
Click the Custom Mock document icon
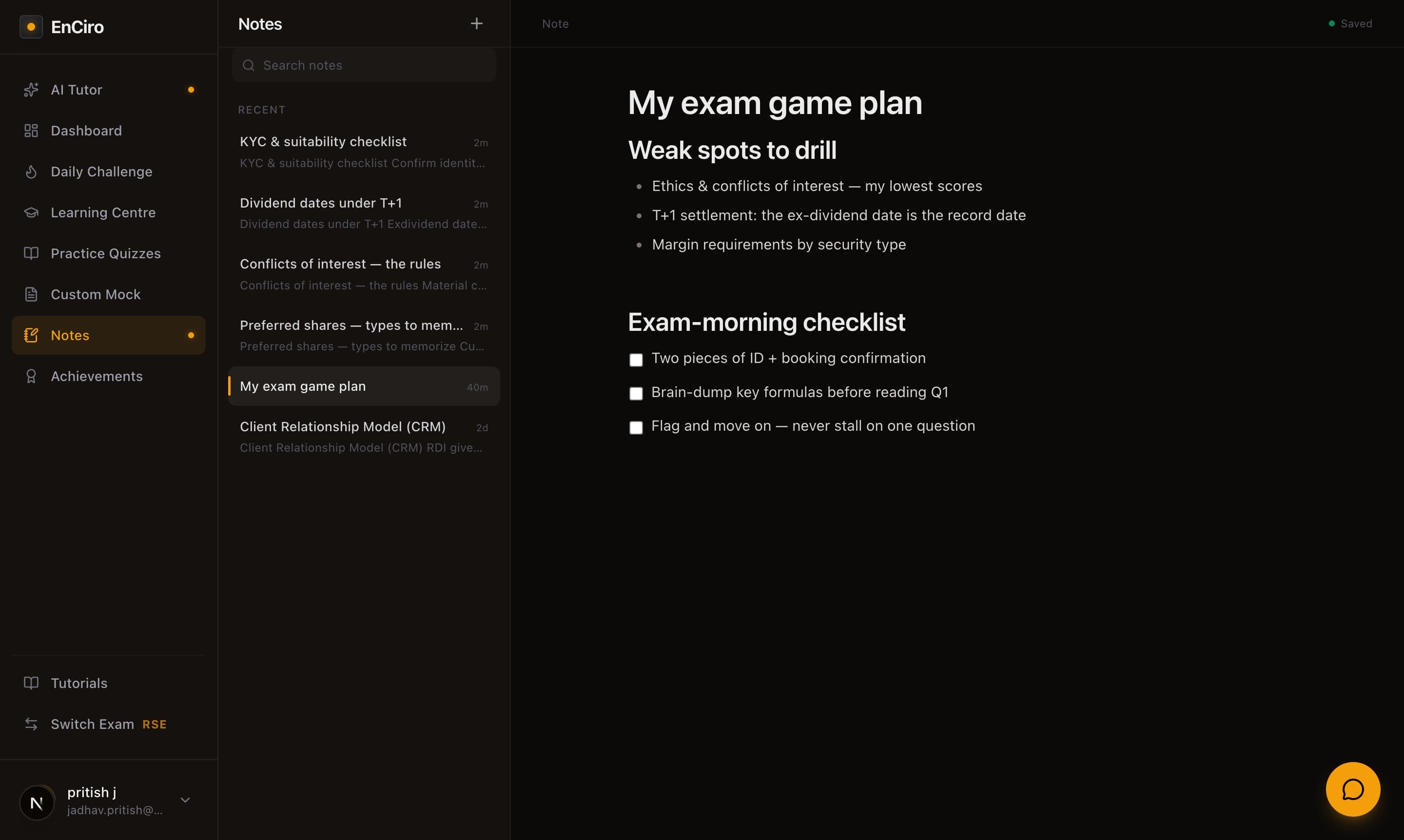[x=31, y=294]
